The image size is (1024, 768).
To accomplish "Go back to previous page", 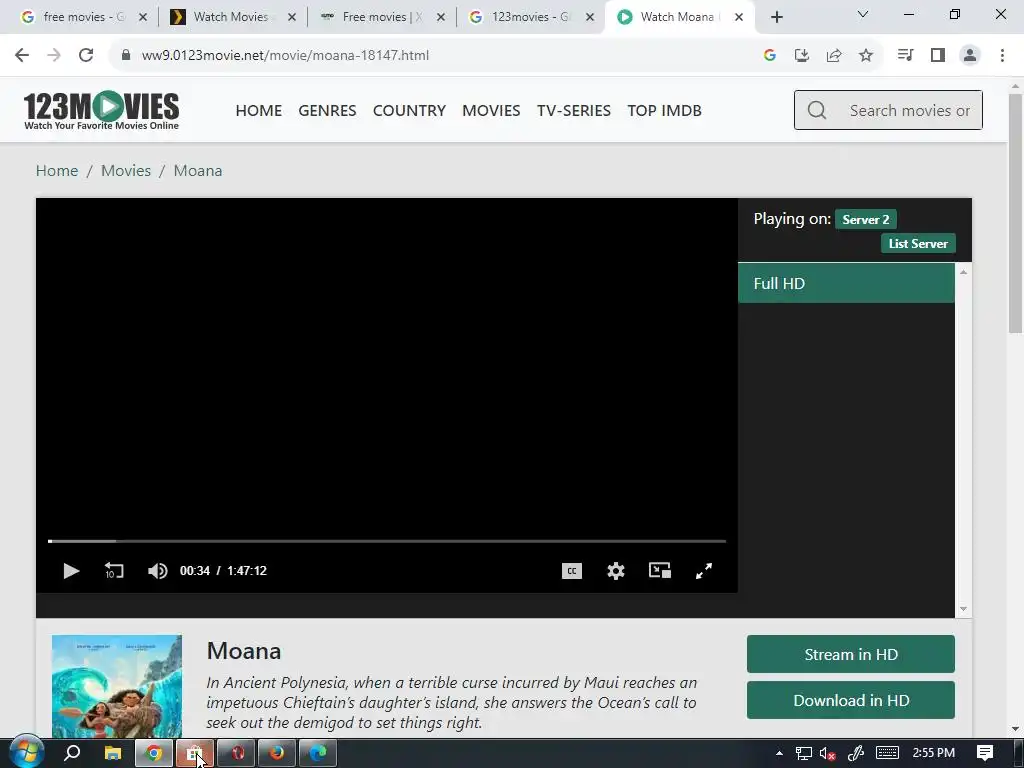I will tap(22, 56).
